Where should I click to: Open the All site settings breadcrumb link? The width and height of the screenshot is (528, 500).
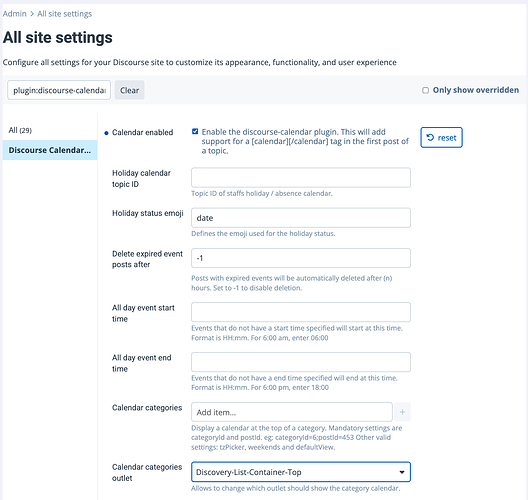(64, 14)
